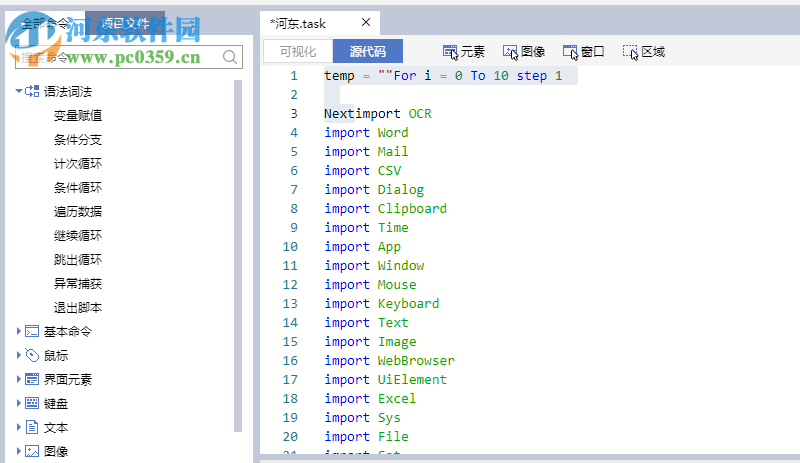Click the 'import Dialog' code line
Viewport: 800px width, 463px height.
click(x=374, y=190)
